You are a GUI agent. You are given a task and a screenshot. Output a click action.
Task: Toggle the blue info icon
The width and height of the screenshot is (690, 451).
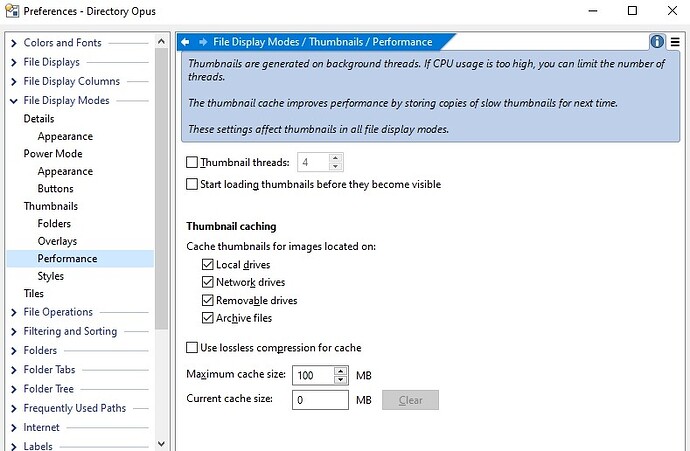tap(657, 42)
